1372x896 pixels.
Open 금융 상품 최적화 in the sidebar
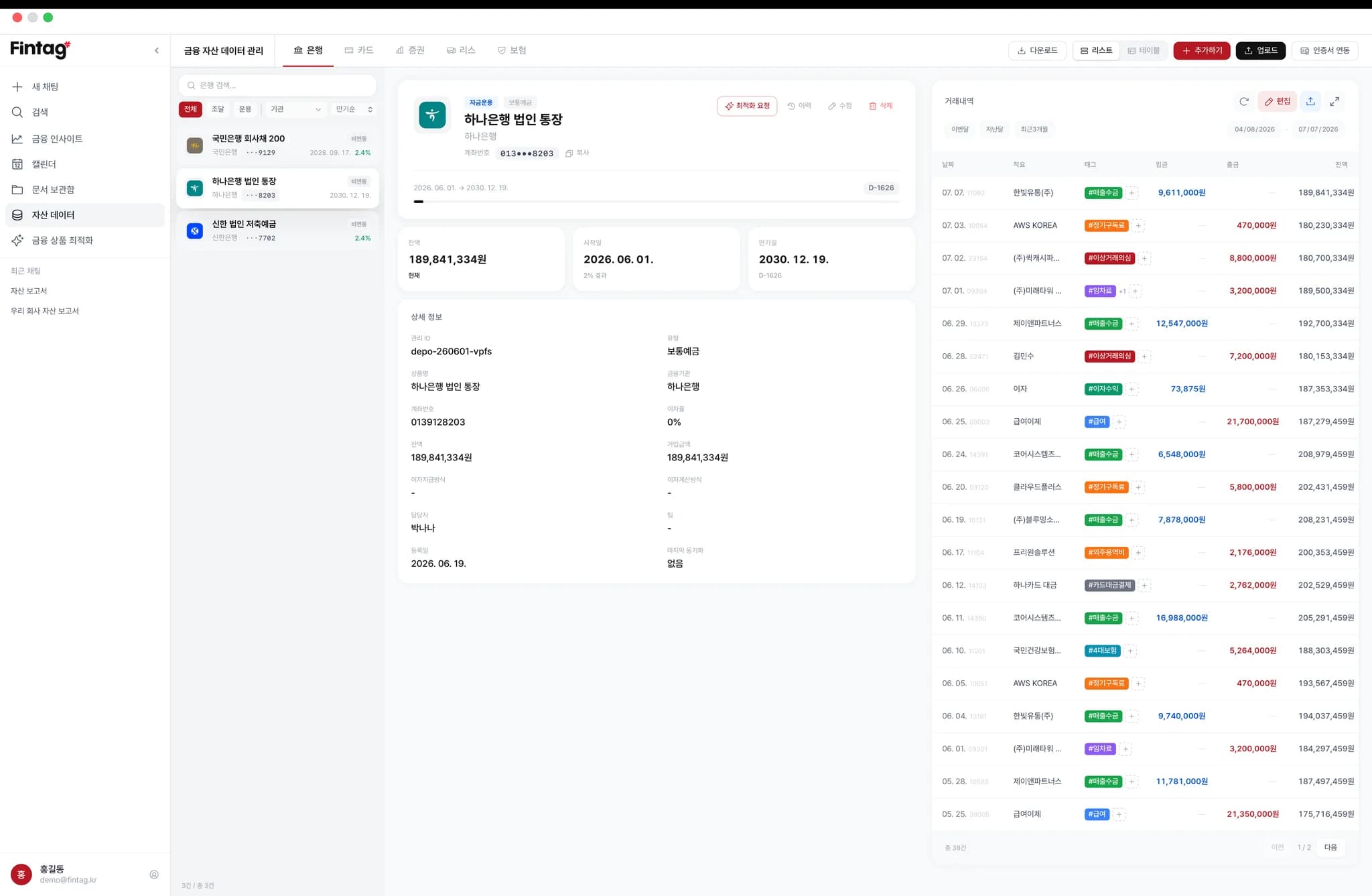pos(85,241)
